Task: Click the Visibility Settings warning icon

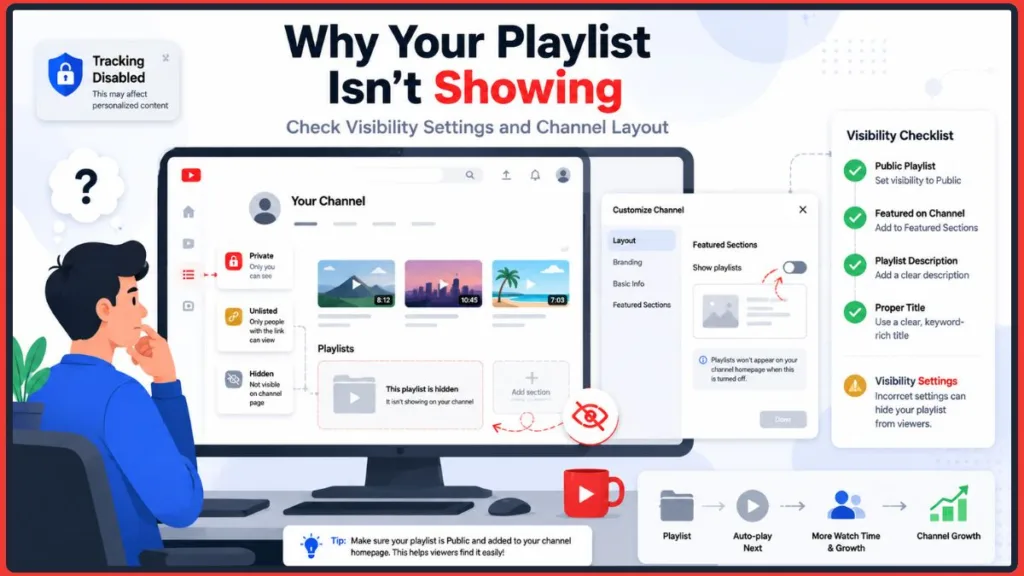Action: pos(854,386)
